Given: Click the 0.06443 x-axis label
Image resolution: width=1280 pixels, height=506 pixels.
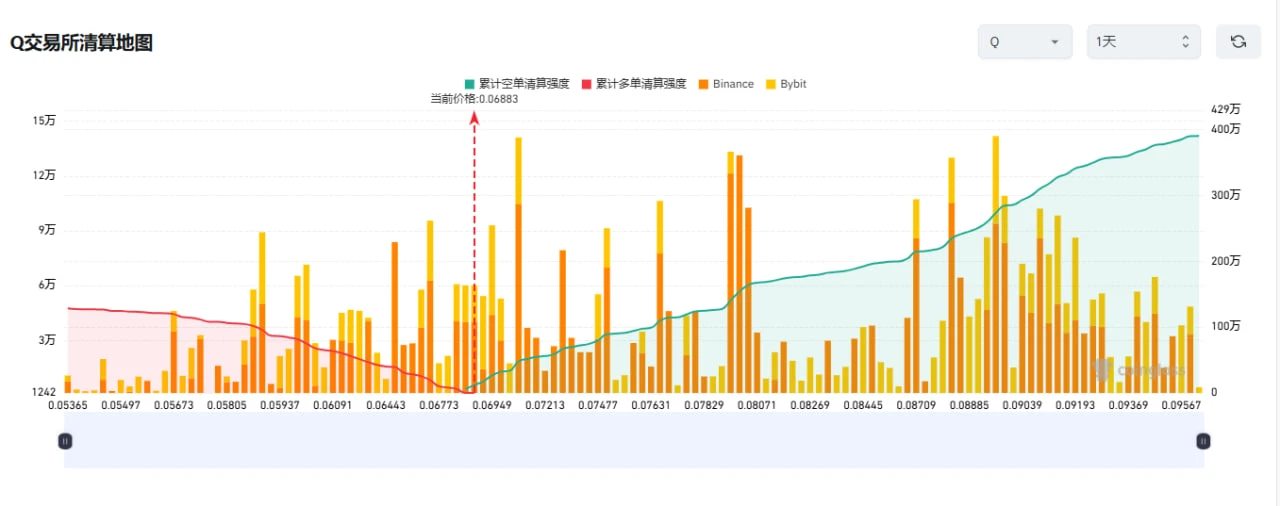Looking at the screenshot, I should (x=386, y=405).
